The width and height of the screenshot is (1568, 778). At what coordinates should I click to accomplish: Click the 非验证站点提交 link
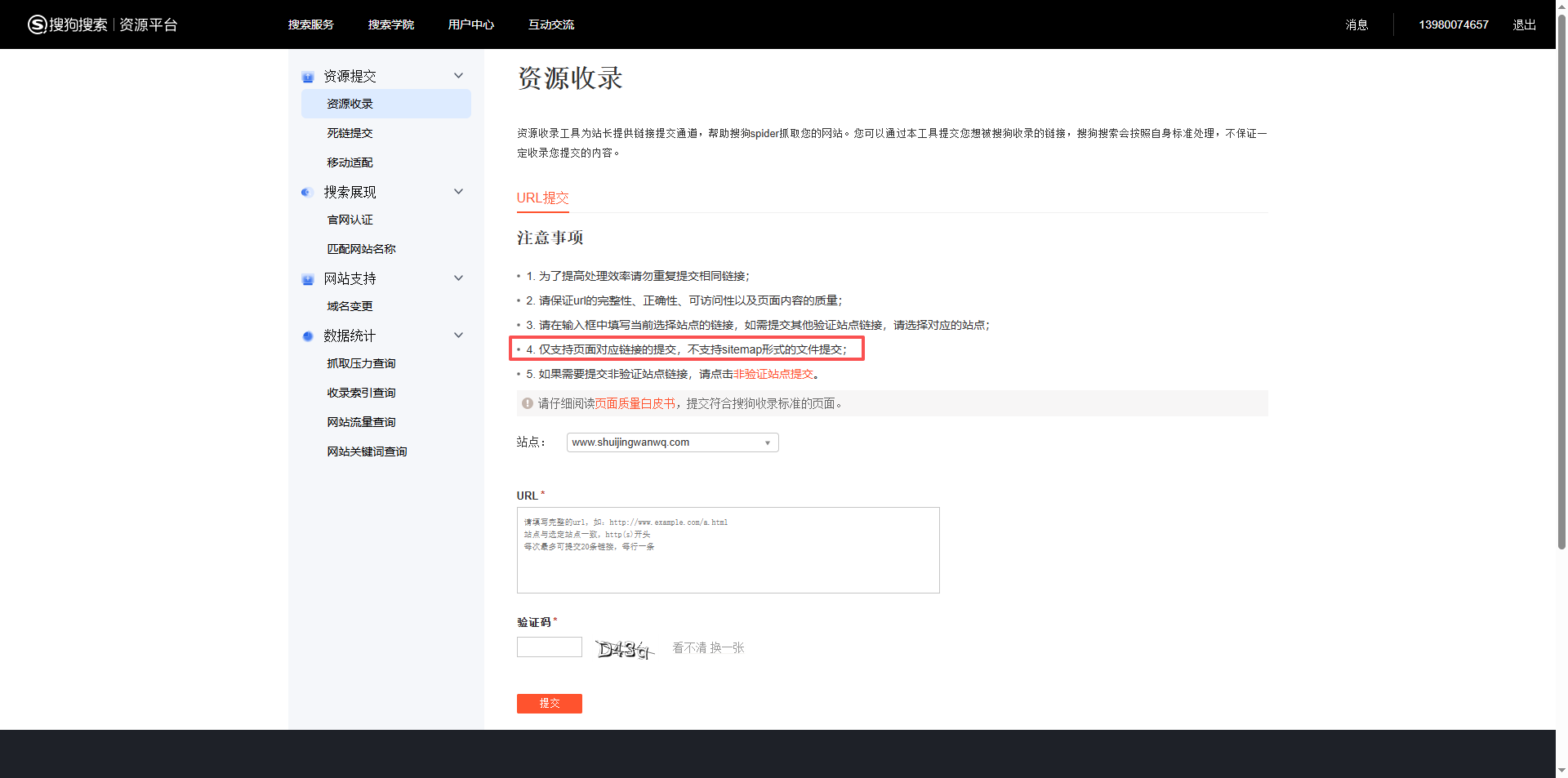773,374
